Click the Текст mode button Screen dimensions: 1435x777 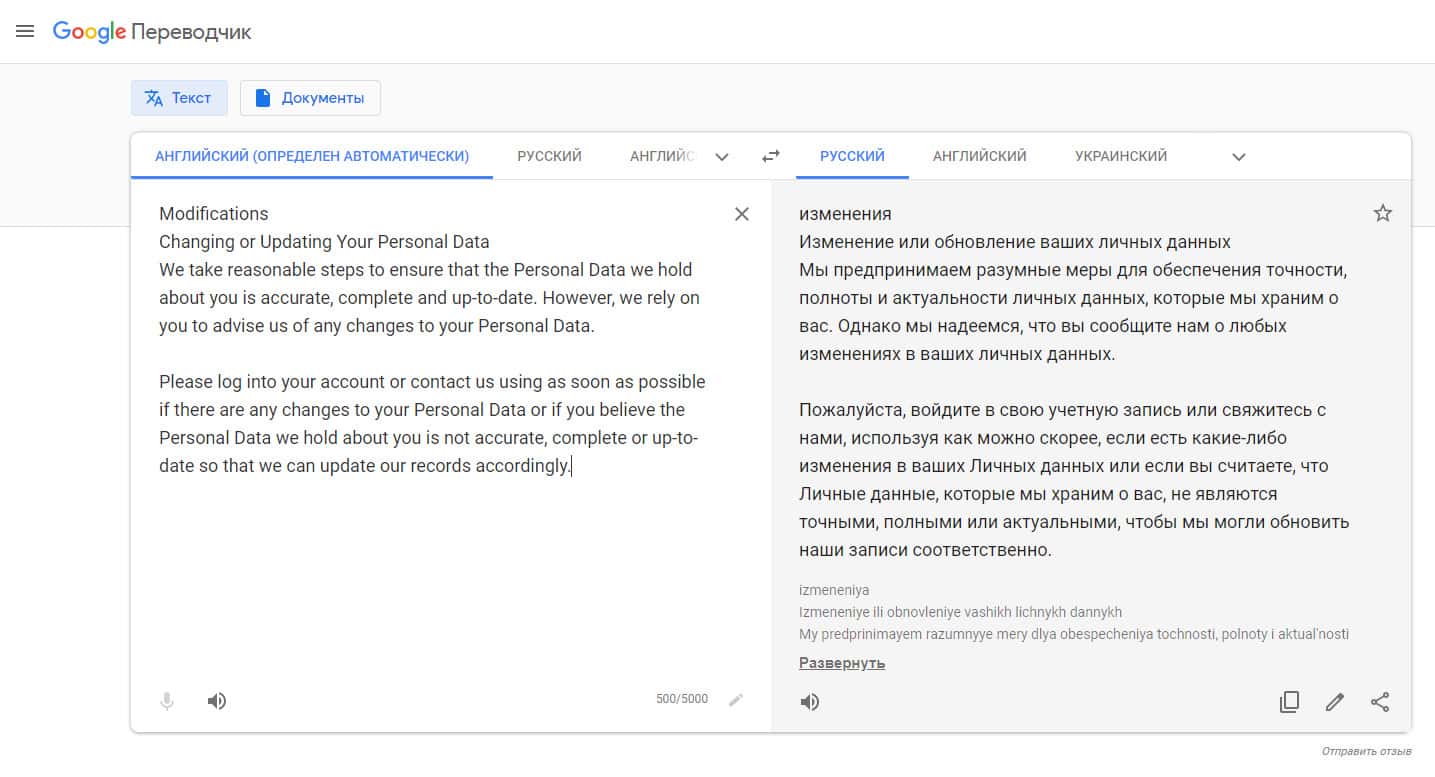tap(179, 98)
